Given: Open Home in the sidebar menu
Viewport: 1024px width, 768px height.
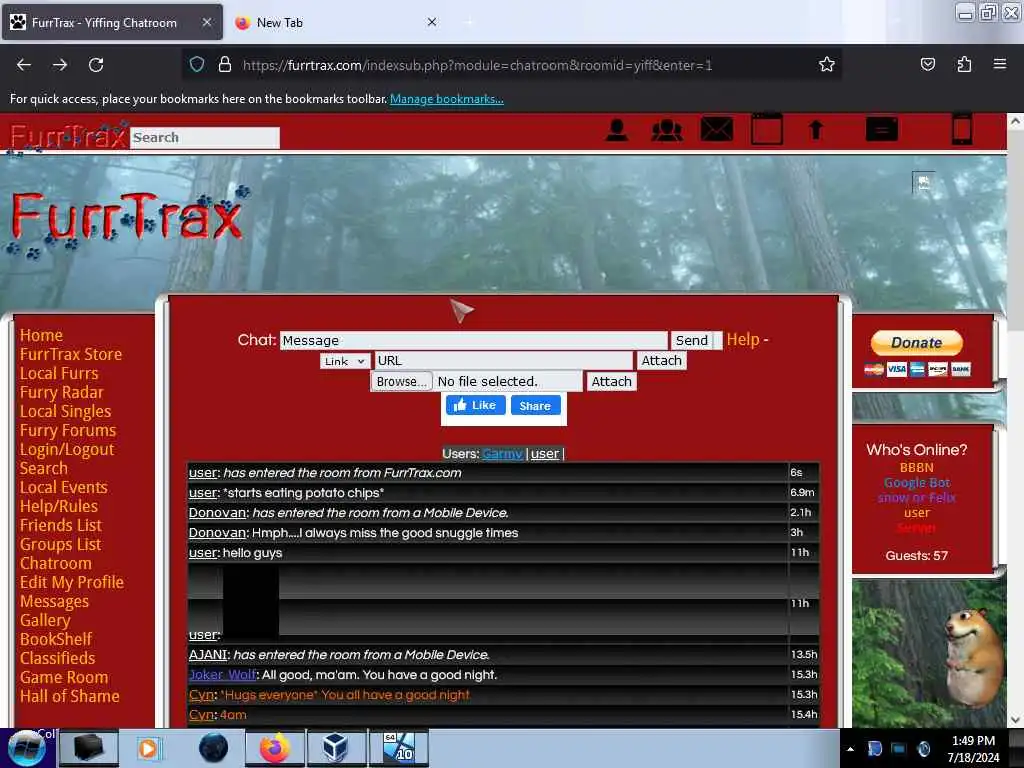Looking at the screenshot, I should pyautogui.click(x=41, y=335).
